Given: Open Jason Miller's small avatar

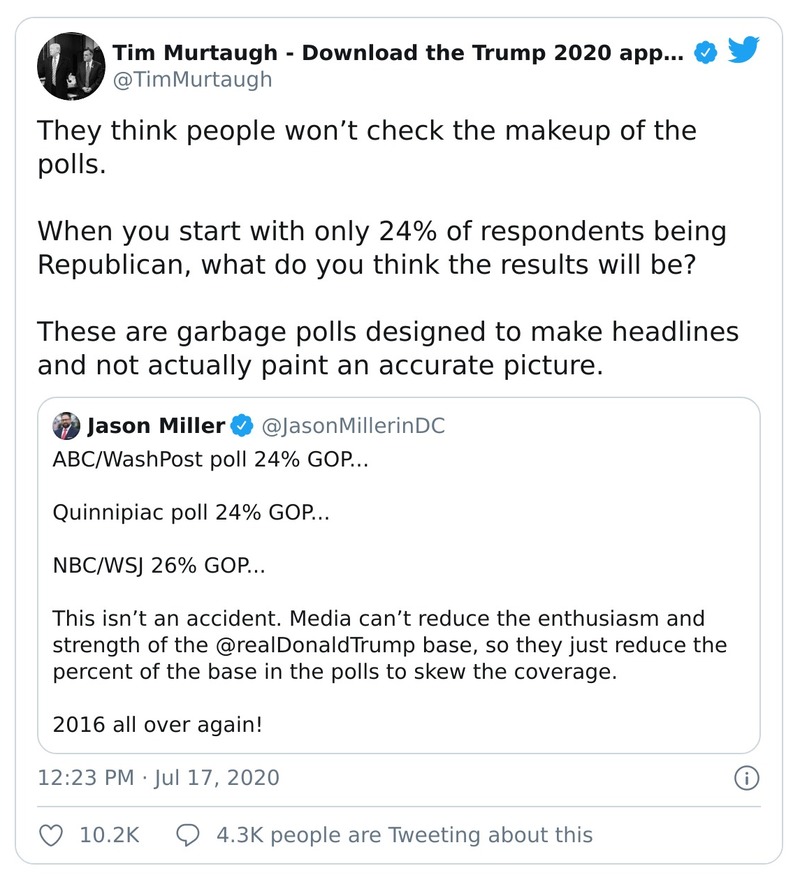Looking at the screenshot, I should [67, 426].
